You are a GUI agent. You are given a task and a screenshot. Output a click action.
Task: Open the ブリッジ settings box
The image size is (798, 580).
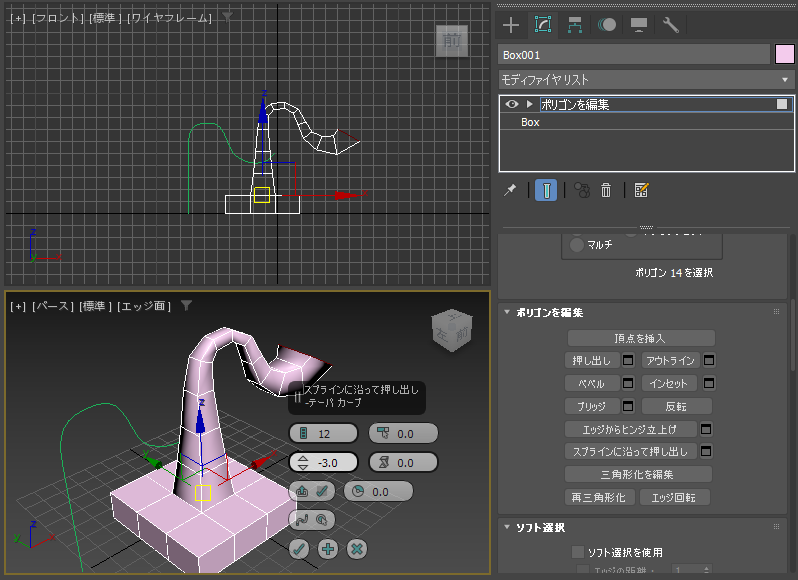[628, 406]
